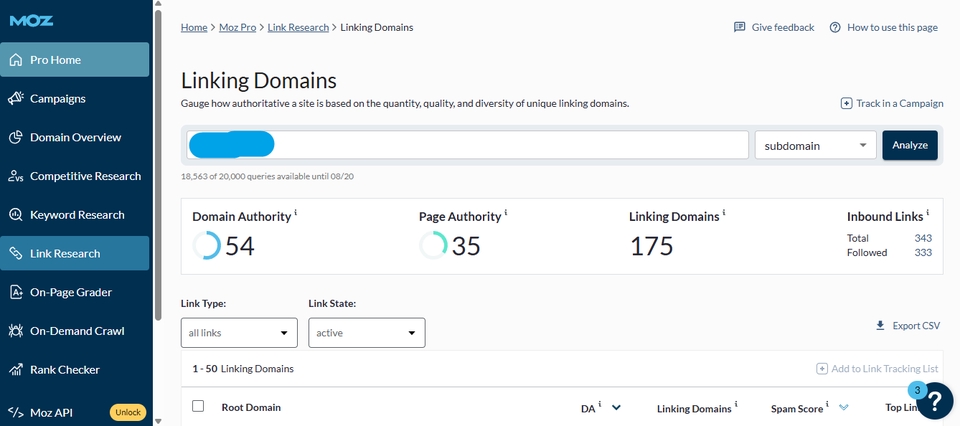Click the Link Research chain icon
Image resolution: width=960 pixels, height=426 pixels.
(x=16, y=253)
